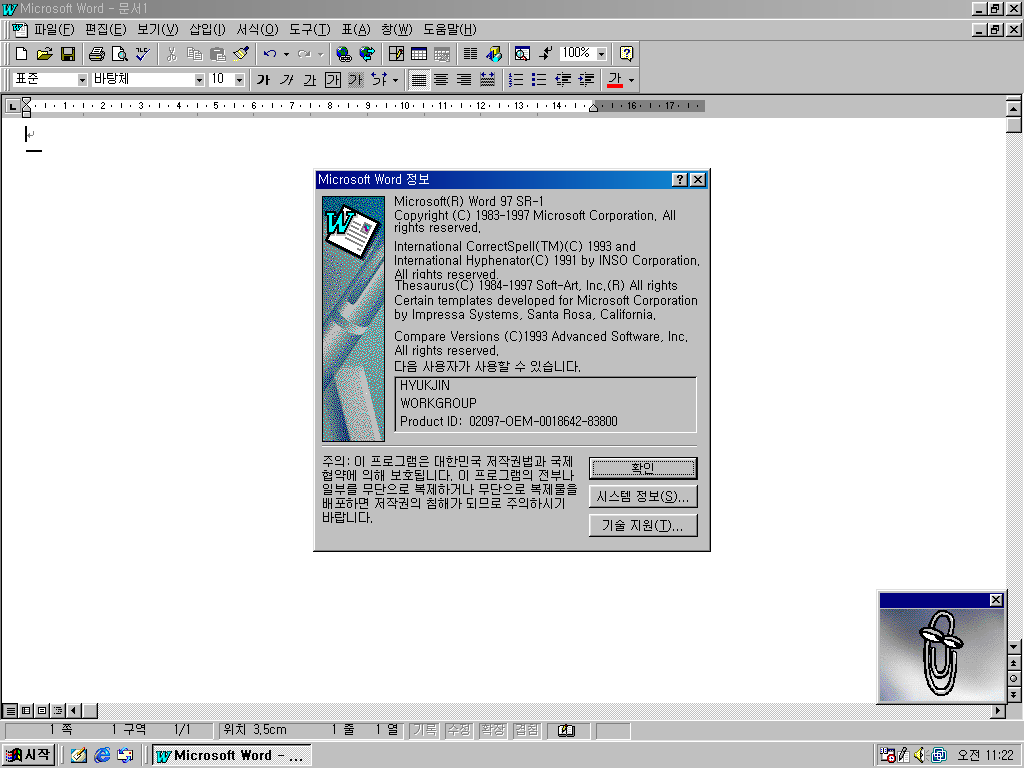Open the 서식(O) menu
The height and width of the screenshot is (768, 1024).
click(x=257, y=29)
